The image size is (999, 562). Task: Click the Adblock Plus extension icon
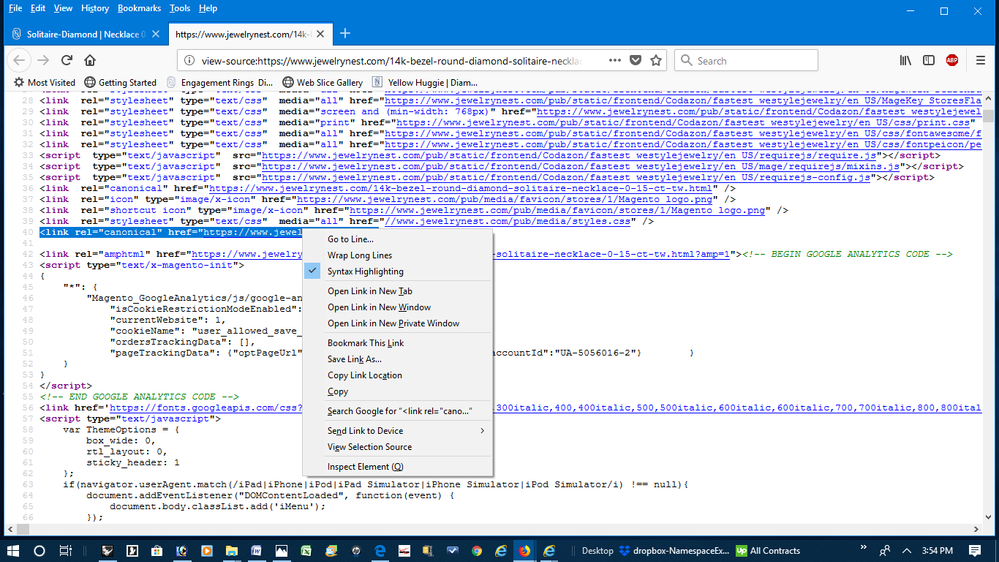[952, 60]
